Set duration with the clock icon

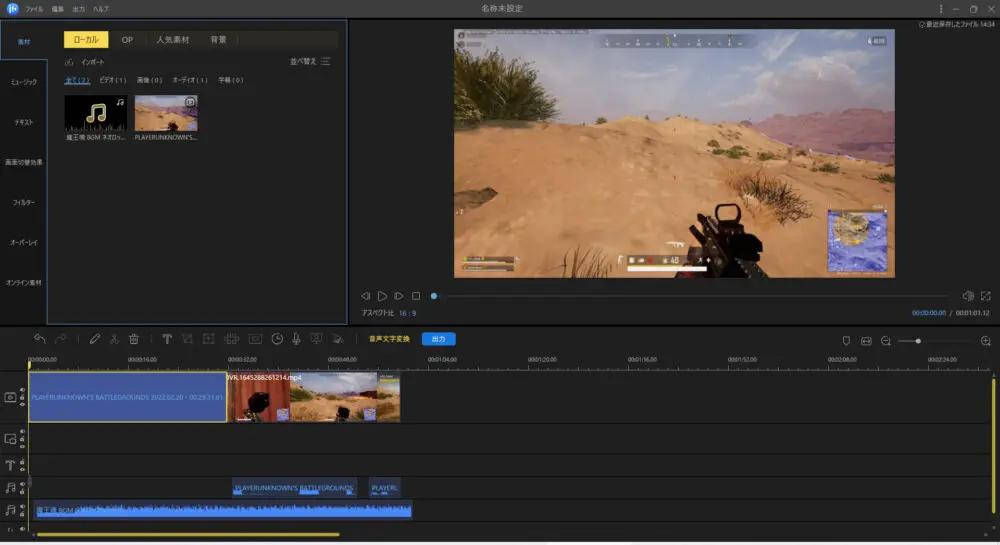(277, 339)
